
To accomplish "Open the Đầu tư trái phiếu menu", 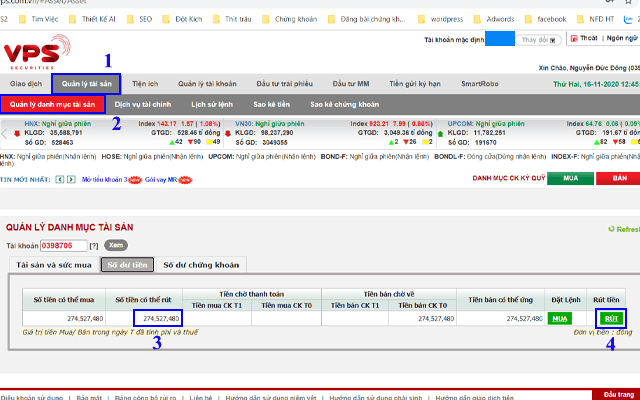I will pyautogui.click(x=284, y=84).
